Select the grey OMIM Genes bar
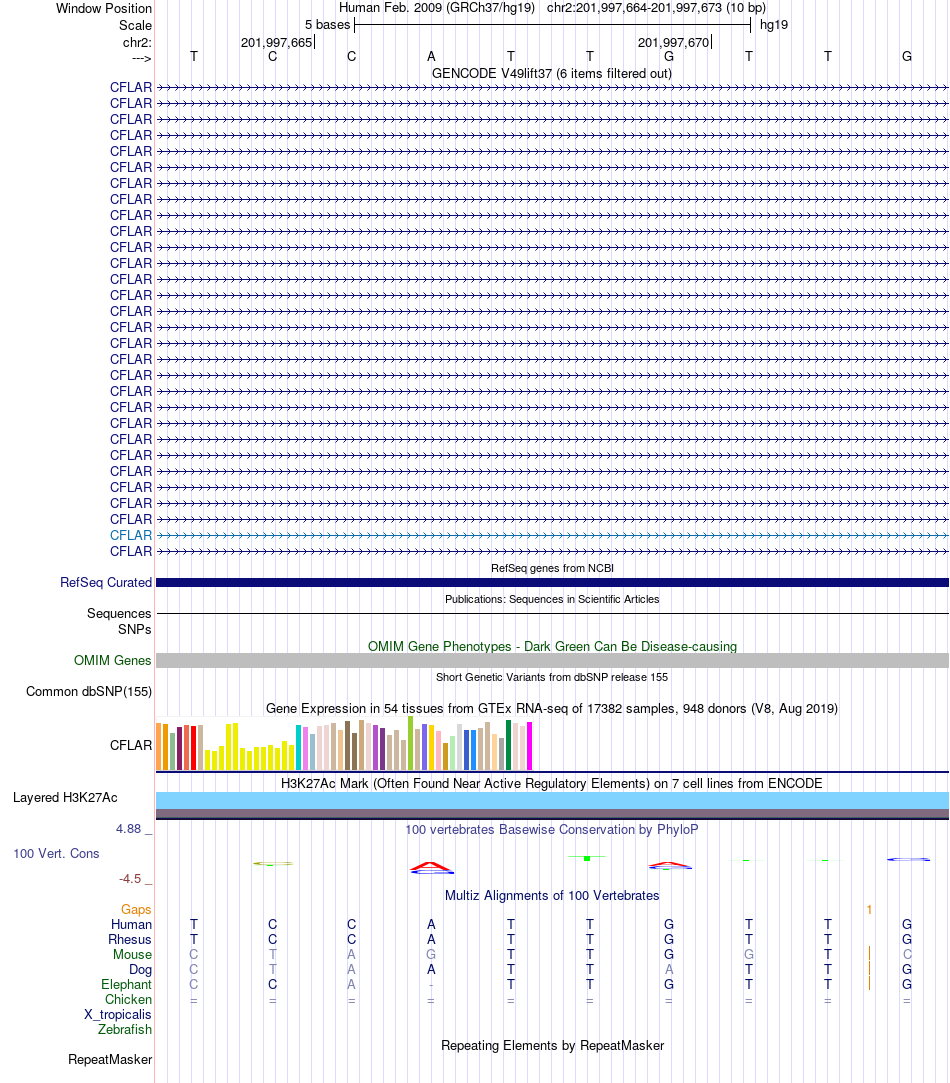 pos(552,660)
